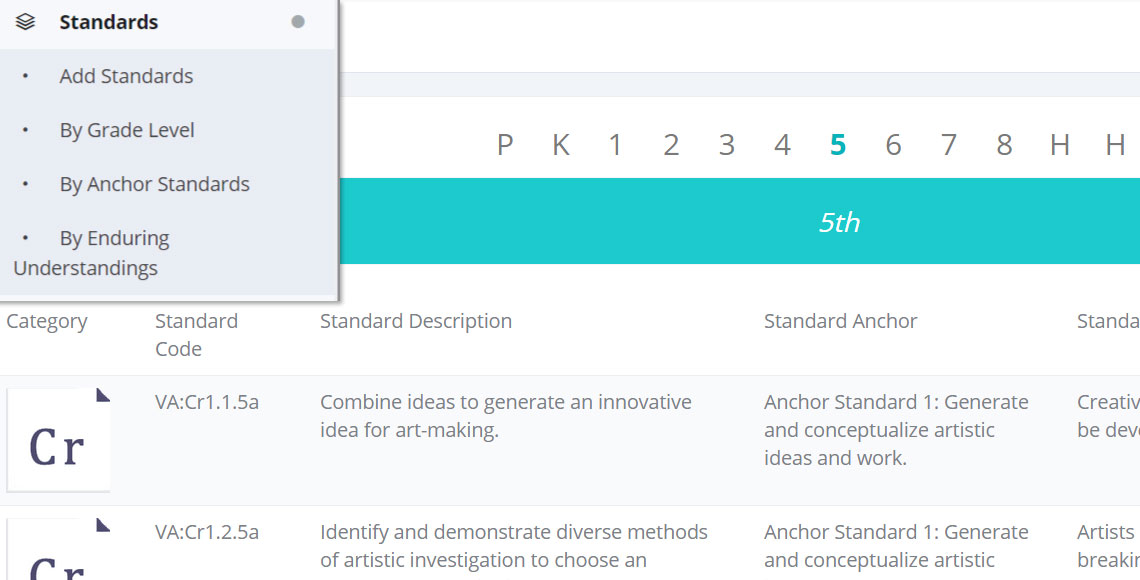Open standard code VA:Cr1.1.5a
1140x580 pixels.
(x=207, y=402)
